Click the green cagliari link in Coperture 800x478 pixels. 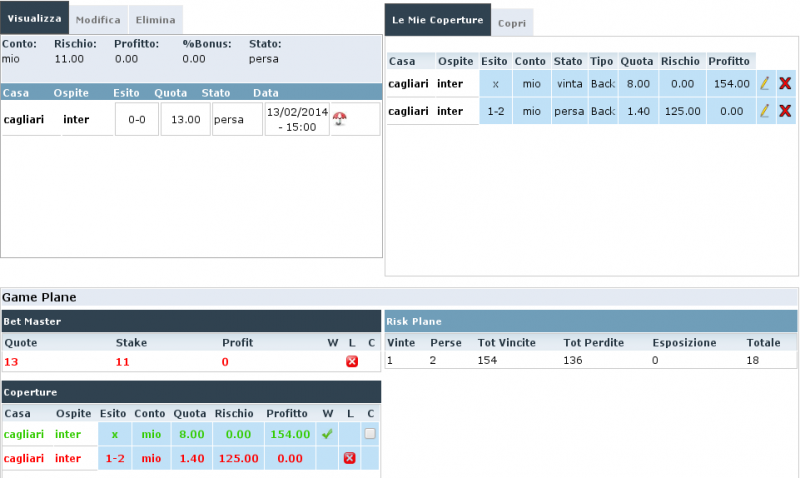26,434
